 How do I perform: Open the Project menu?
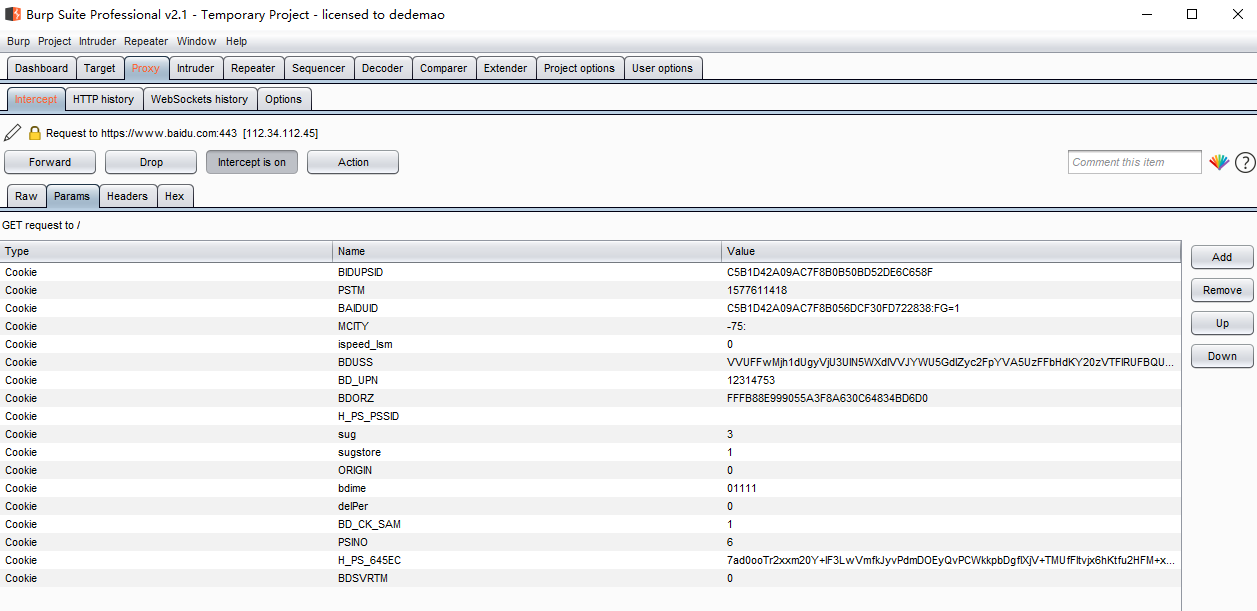(55, 41)
